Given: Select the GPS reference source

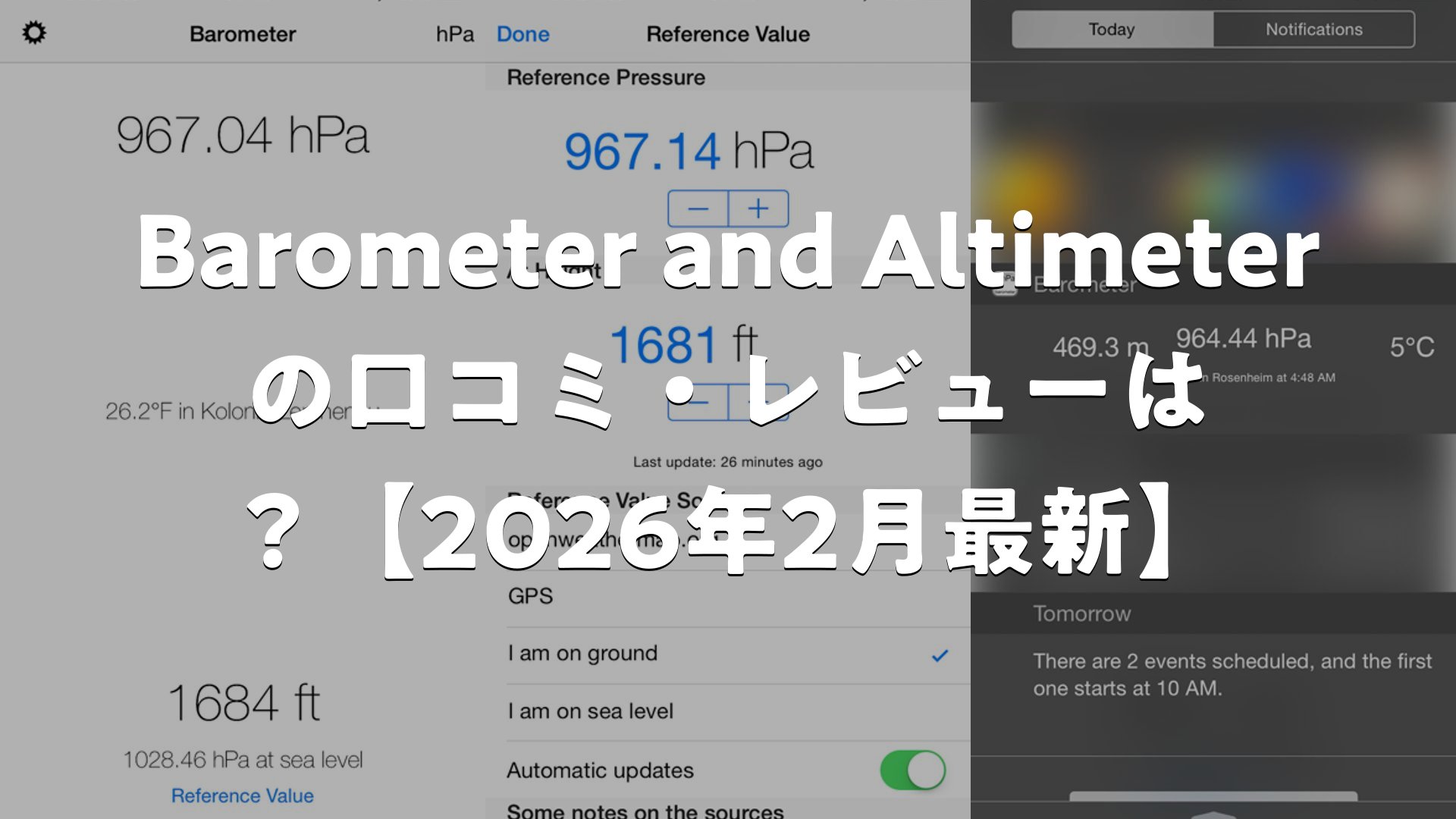Looking at the screenshot, I should point(531,596).
